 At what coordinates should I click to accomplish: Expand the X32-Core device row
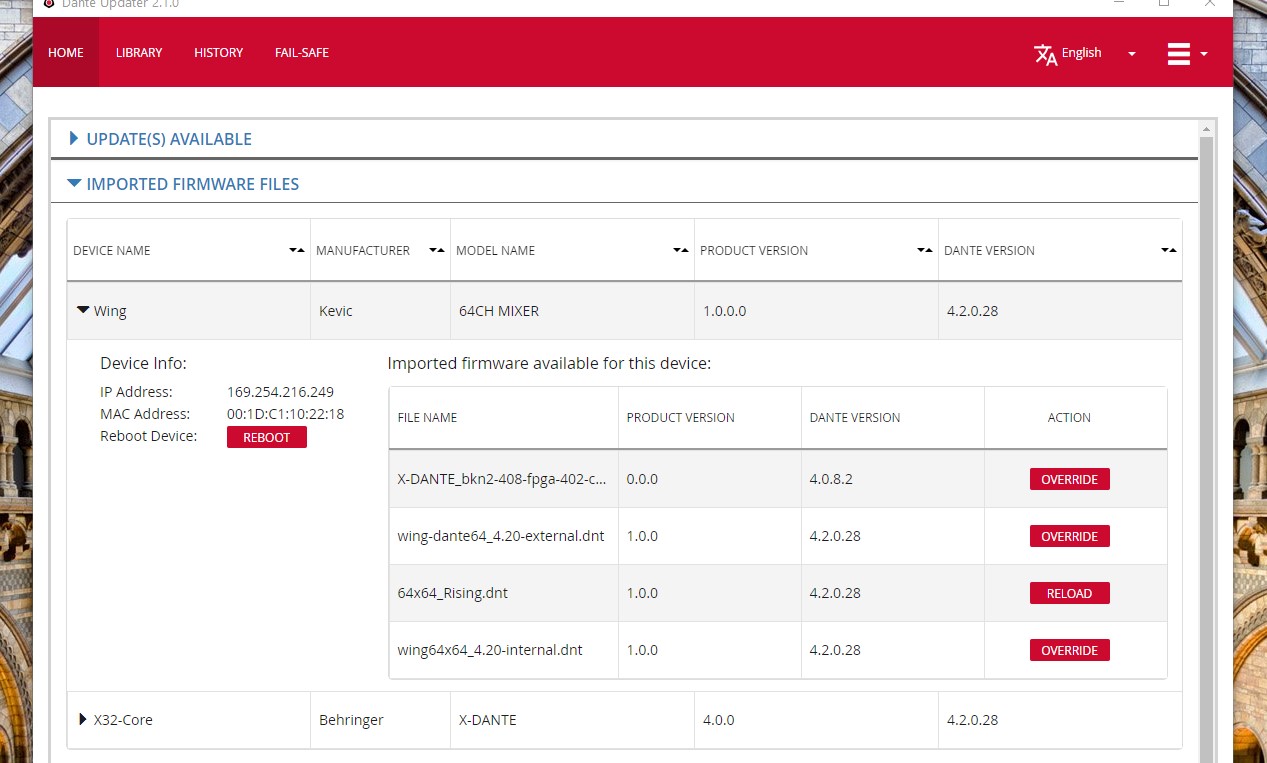83,719
